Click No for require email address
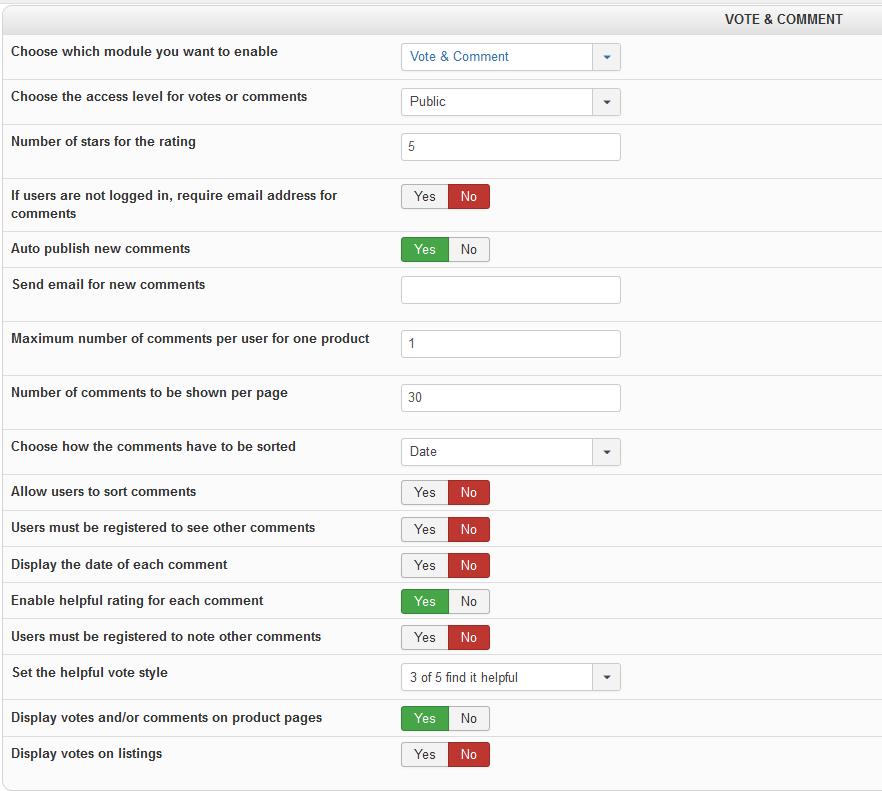 469,197
